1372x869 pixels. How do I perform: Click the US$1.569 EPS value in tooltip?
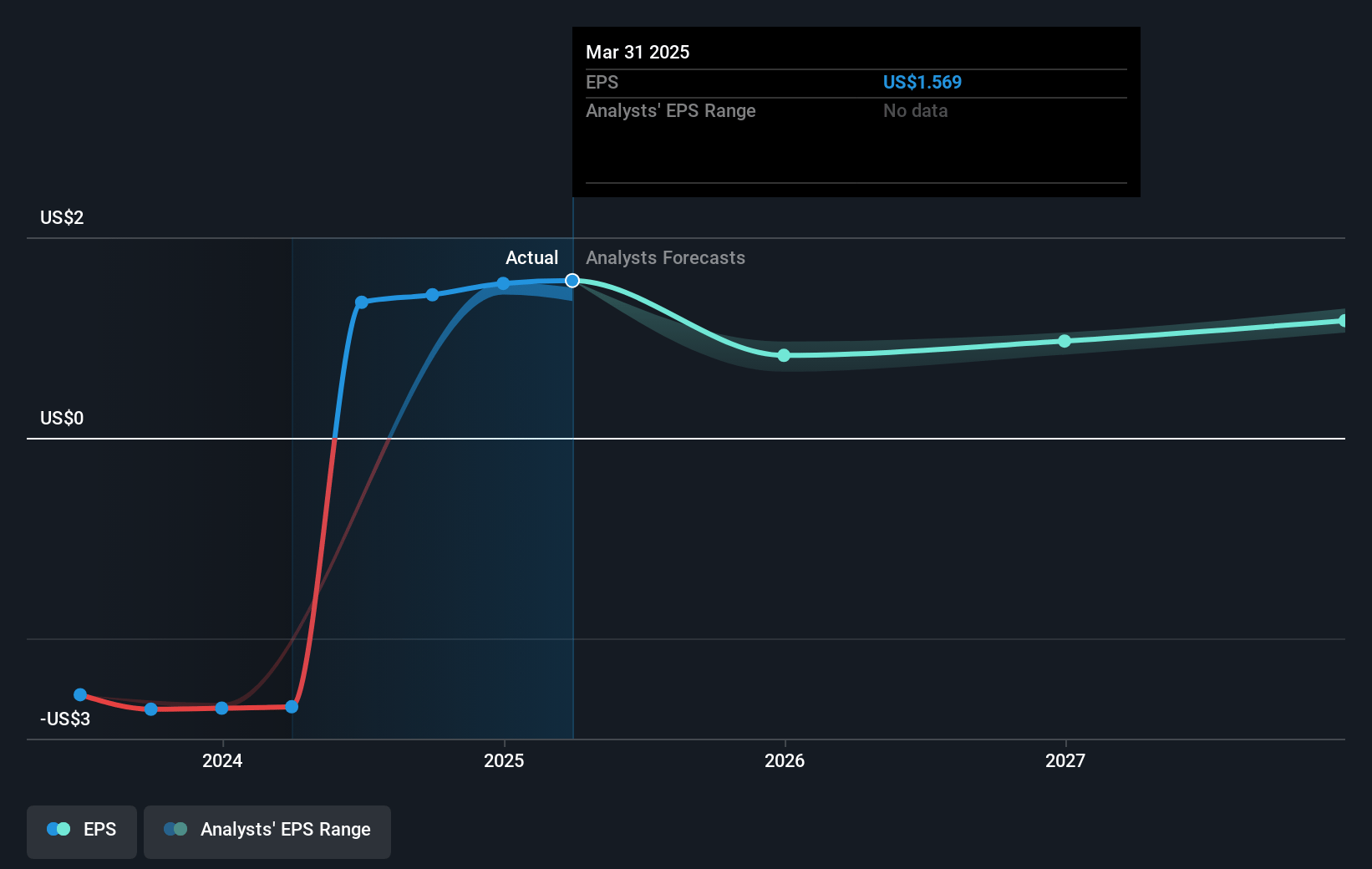[922, 83]
